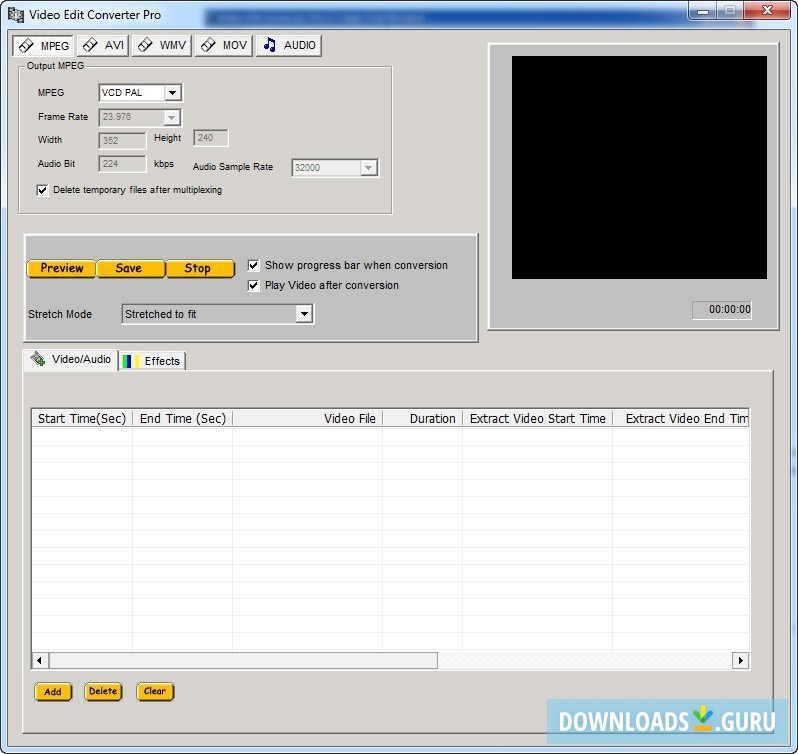Expand the Frame Rate dropdown

(x=172, y=118)
